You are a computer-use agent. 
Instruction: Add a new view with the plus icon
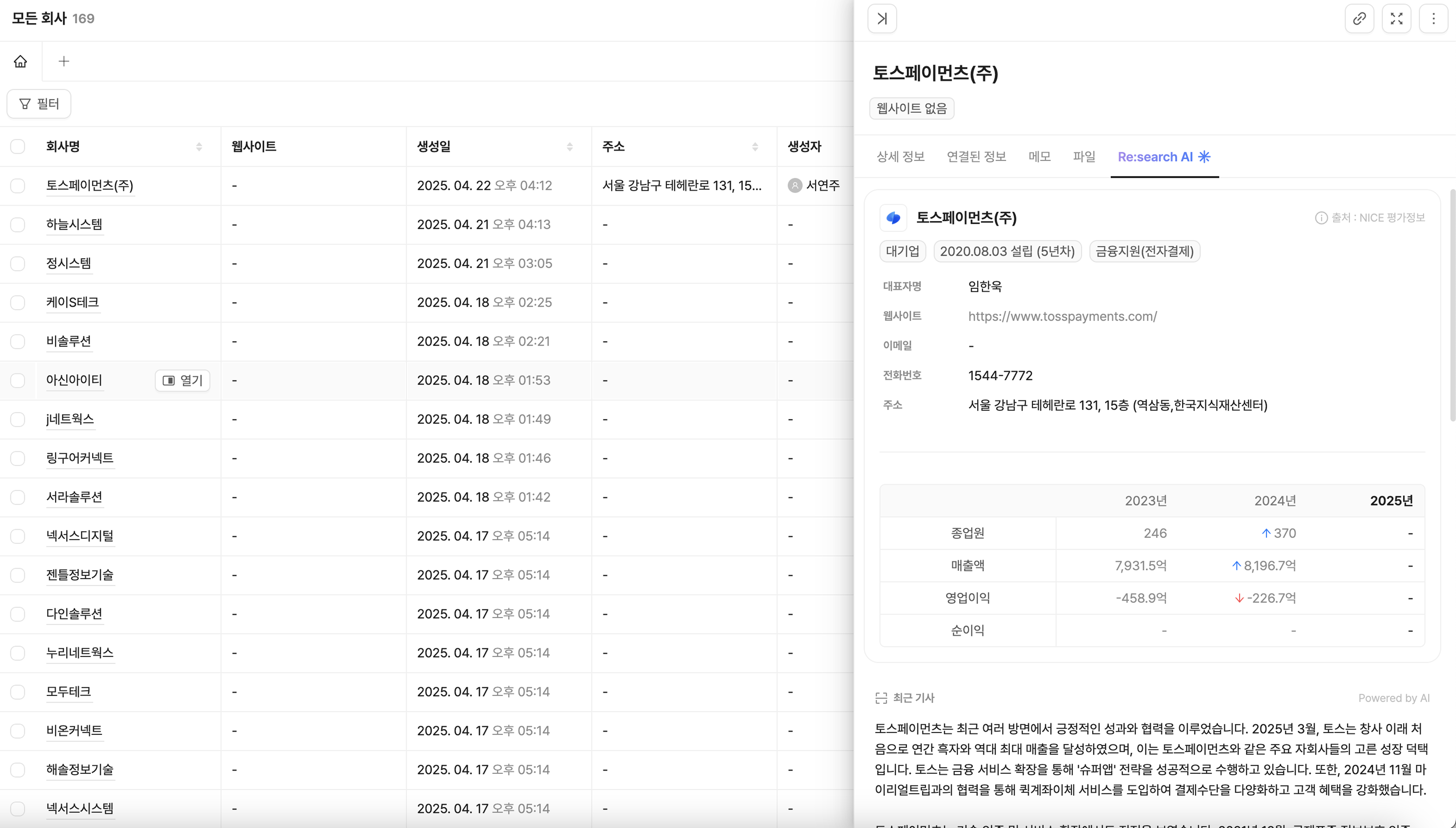64,62
